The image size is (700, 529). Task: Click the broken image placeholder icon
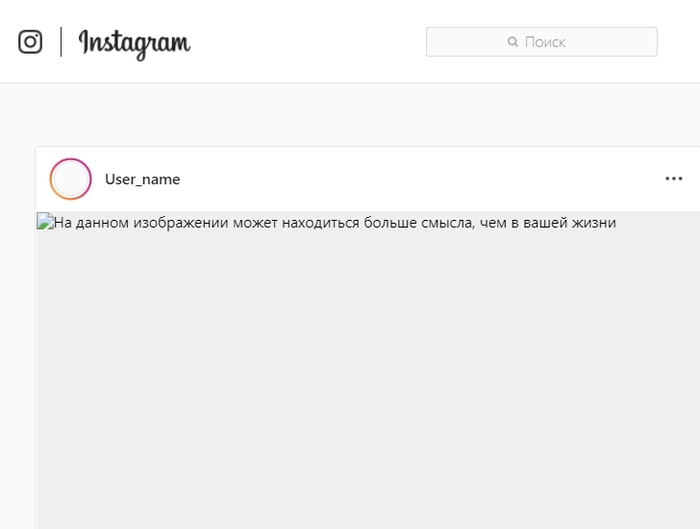point(45,221)
